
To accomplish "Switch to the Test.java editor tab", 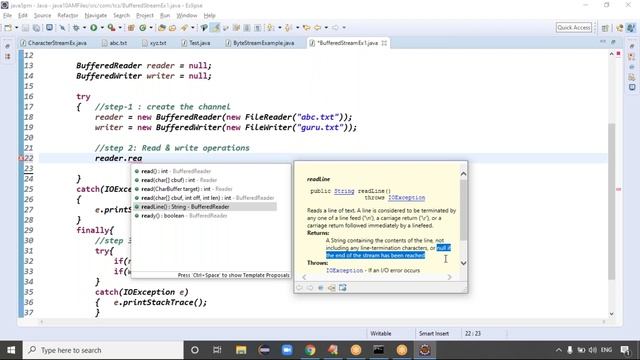I will tap(196, 43).
